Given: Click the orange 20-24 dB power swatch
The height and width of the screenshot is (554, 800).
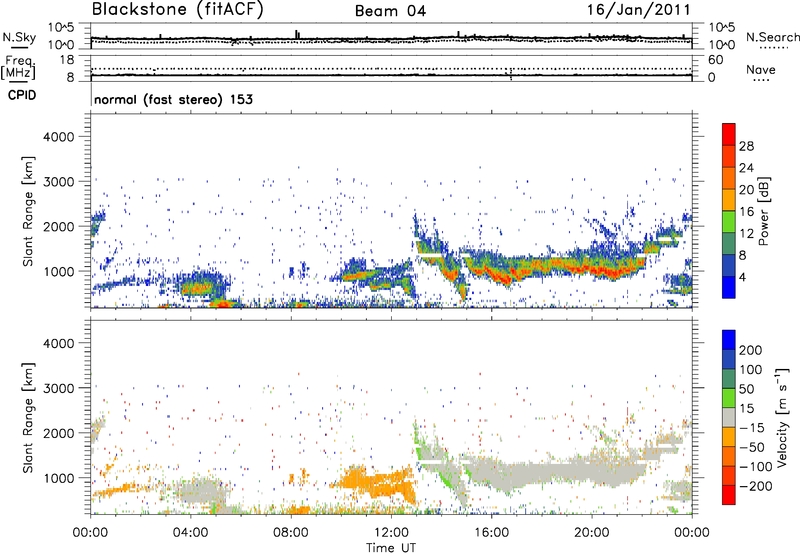Looking at the screenshot, I should point(729,178).
